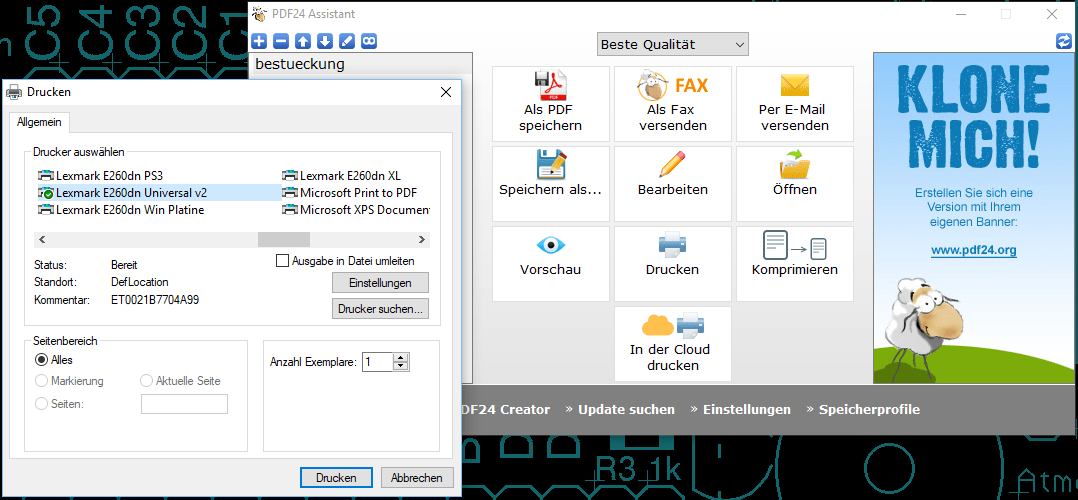
Task: Select the Aktuelle Seite radio button
Action: coord(146,381)
